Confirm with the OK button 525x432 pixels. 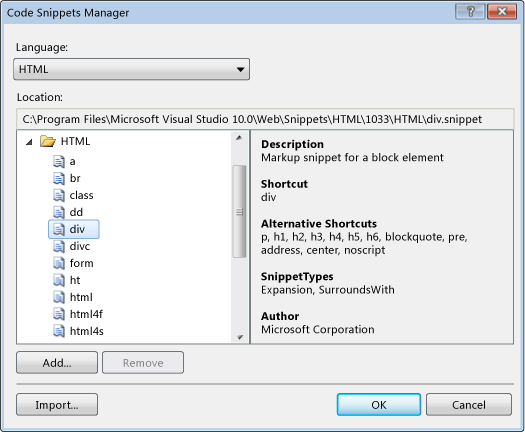pos(379,405)
